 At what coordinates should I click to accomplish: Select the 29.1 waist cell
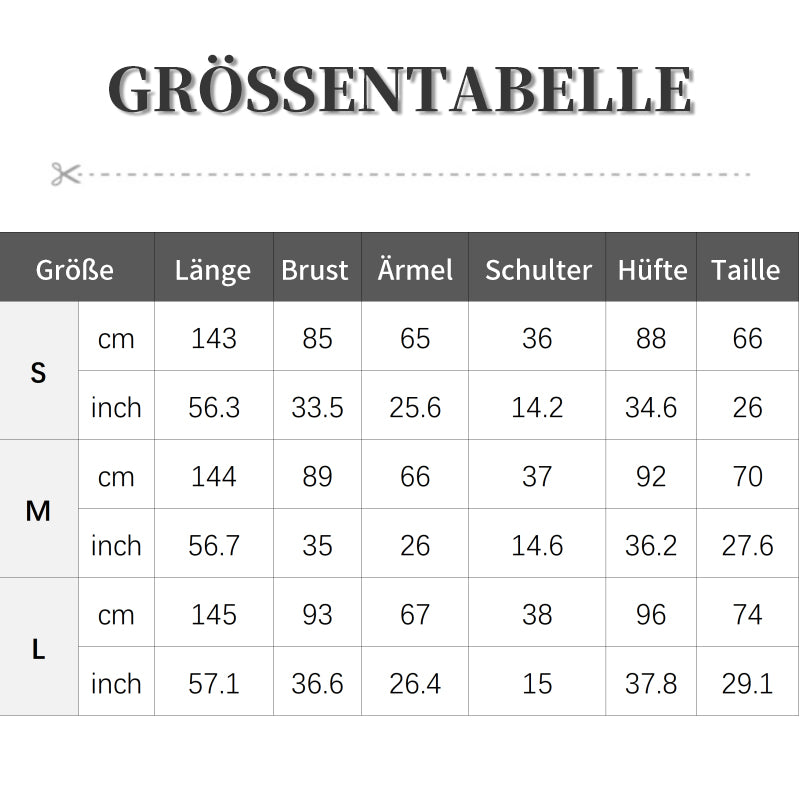747,683
